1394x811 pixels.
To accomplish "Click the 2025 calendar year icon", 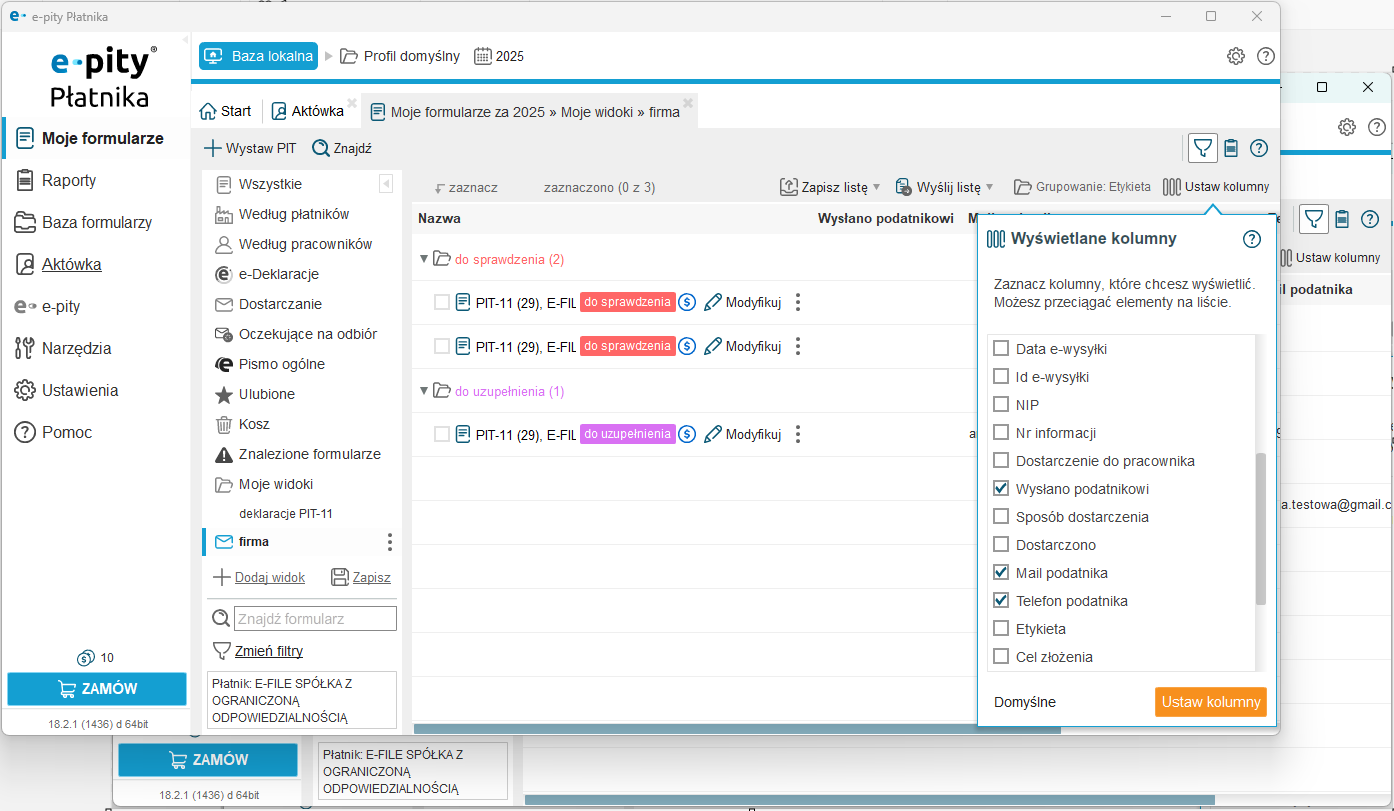I will [x=483, y=56].
